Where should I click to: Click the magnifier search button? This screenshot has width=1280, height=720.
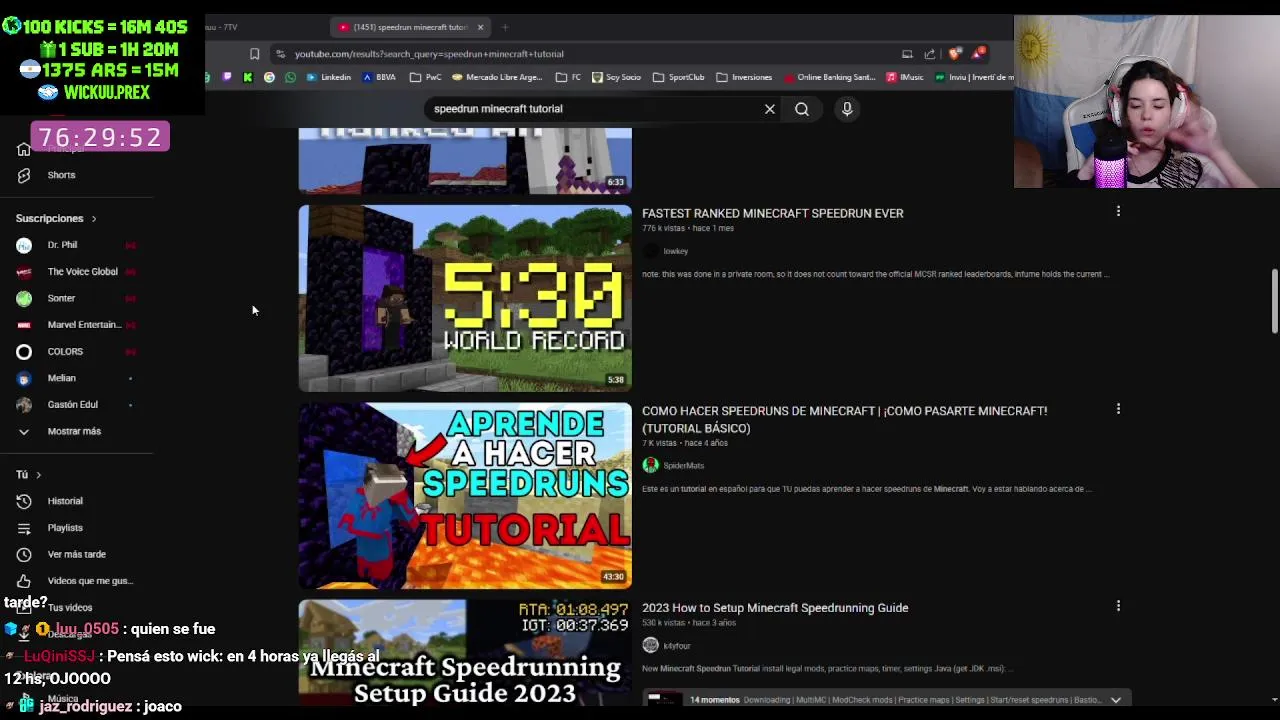click(802, 109)
